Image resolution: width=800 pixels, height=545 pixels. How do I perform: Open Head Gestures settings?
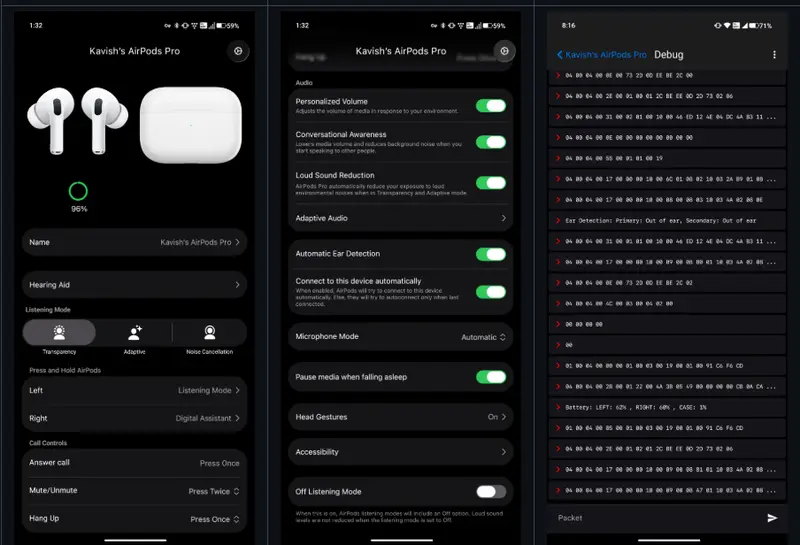[400, 417]
